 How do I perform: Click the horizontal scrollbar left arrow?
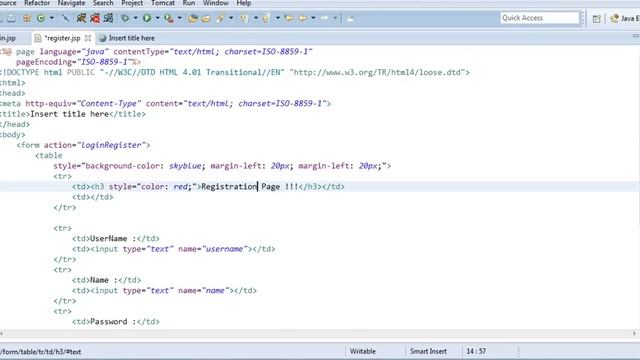coord(2,333)
